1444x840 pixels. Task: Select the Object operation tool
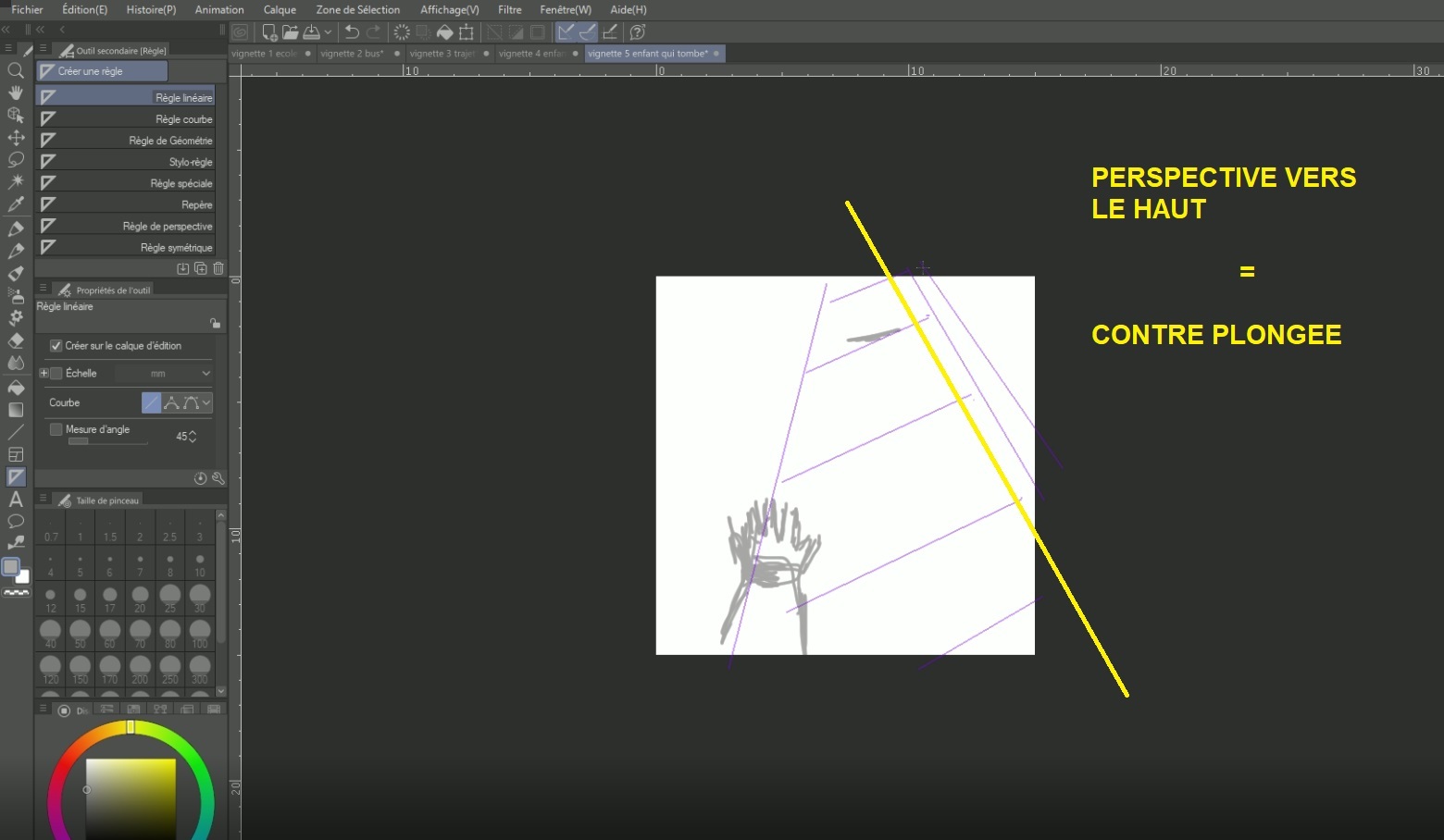(x=16, y=116)
